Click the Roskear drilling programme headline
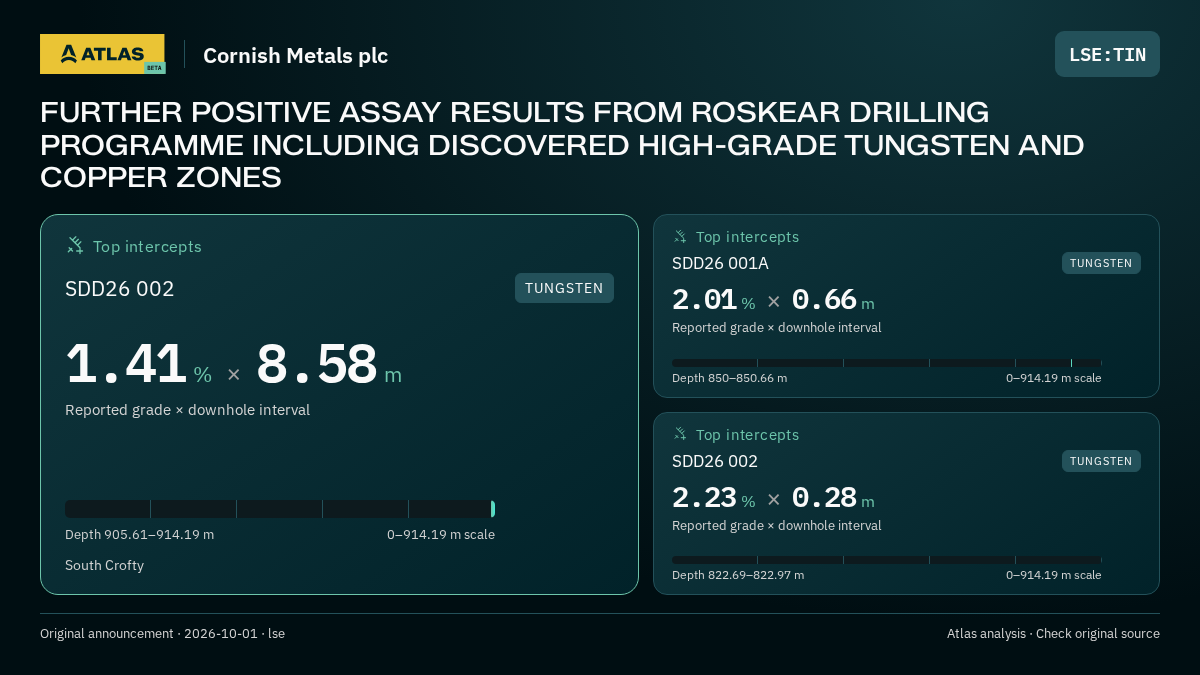 [x=562, y=144]
